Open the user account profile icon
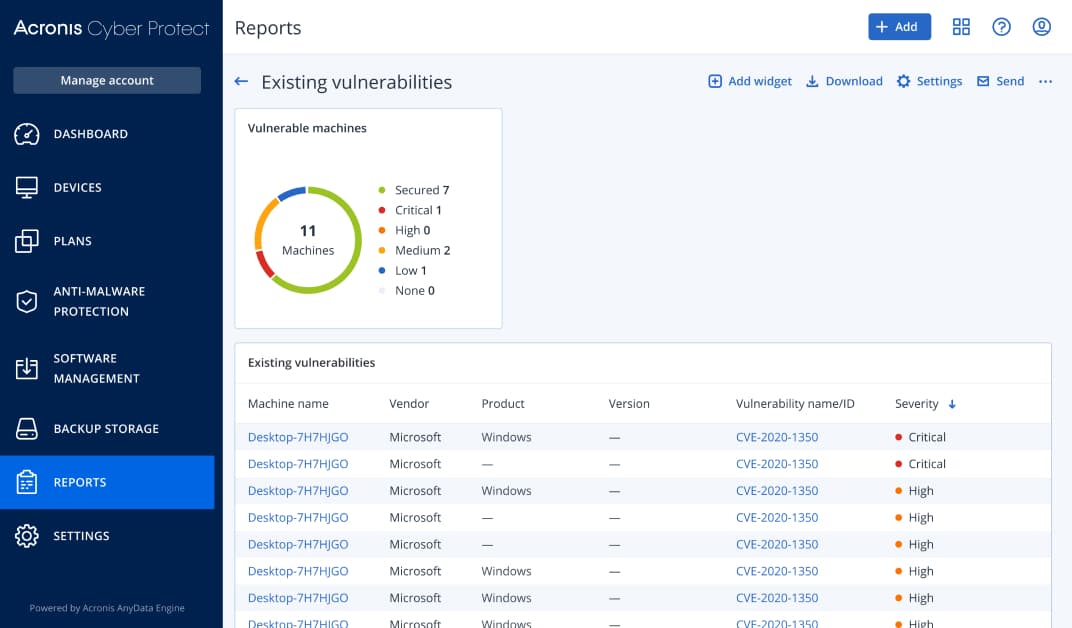The width and height of the screenshot is (1072, 628). coord(1041,27)
